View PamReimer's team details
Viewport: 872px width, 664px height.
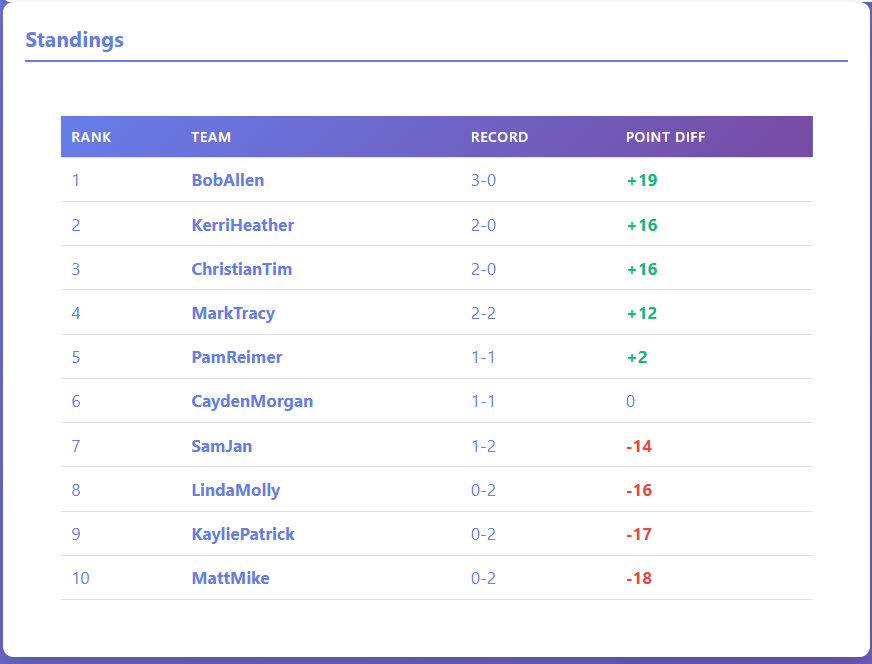pyautogui.click(x=237, y=357)
